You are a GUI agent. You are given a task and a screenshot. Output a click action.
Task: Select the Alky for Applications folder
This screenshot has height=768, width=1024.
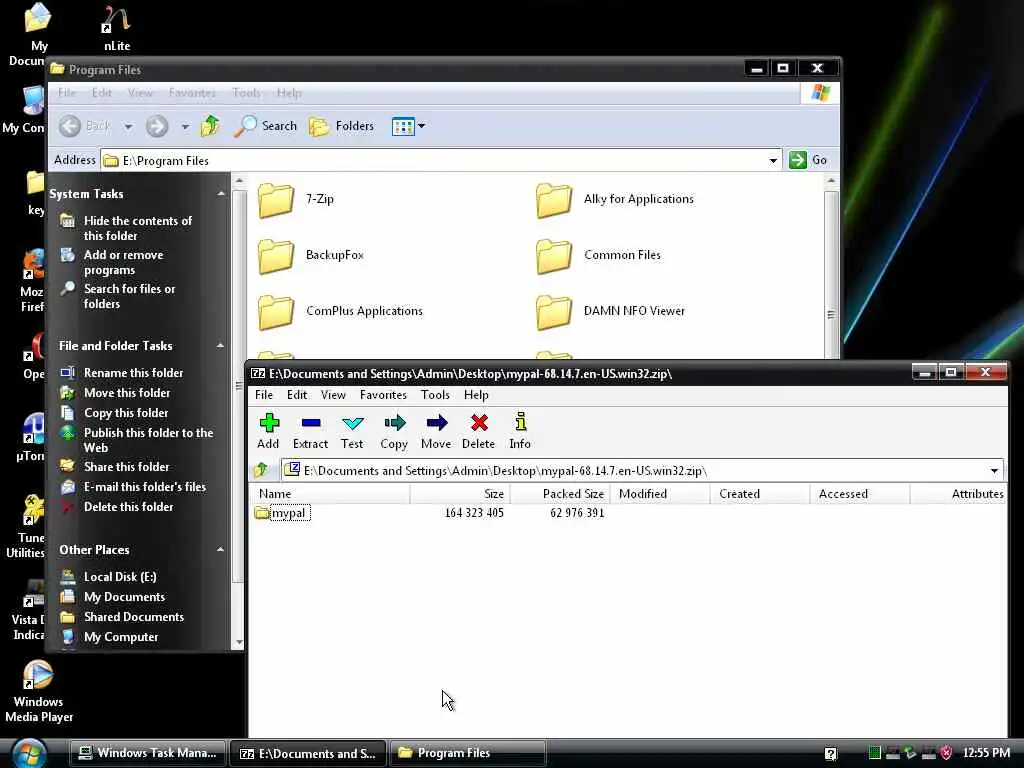point(615,199)
